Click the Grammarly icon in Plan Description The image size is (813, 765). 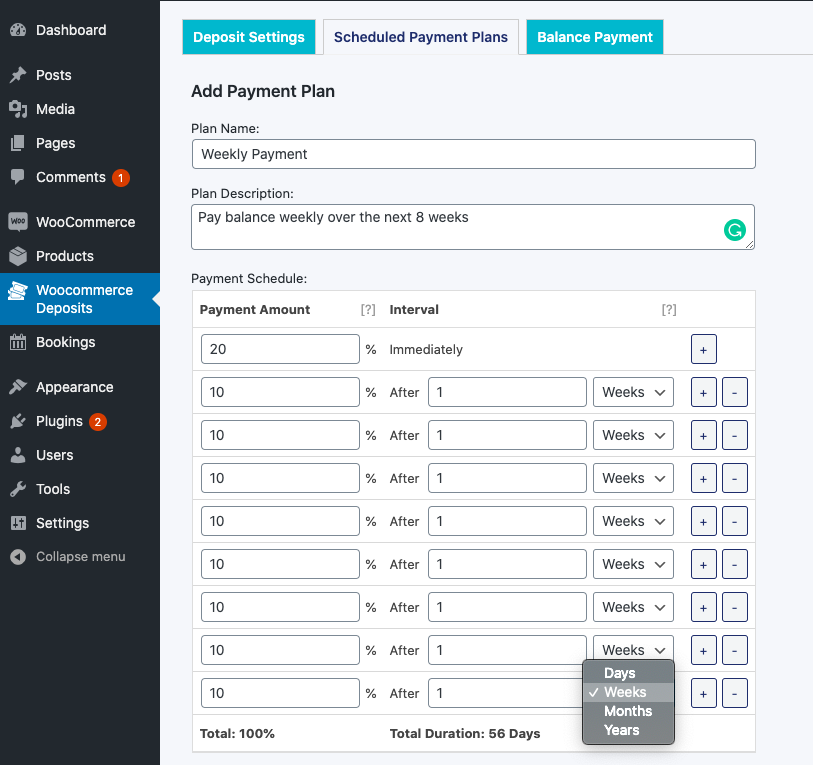[x=735, y=230]
